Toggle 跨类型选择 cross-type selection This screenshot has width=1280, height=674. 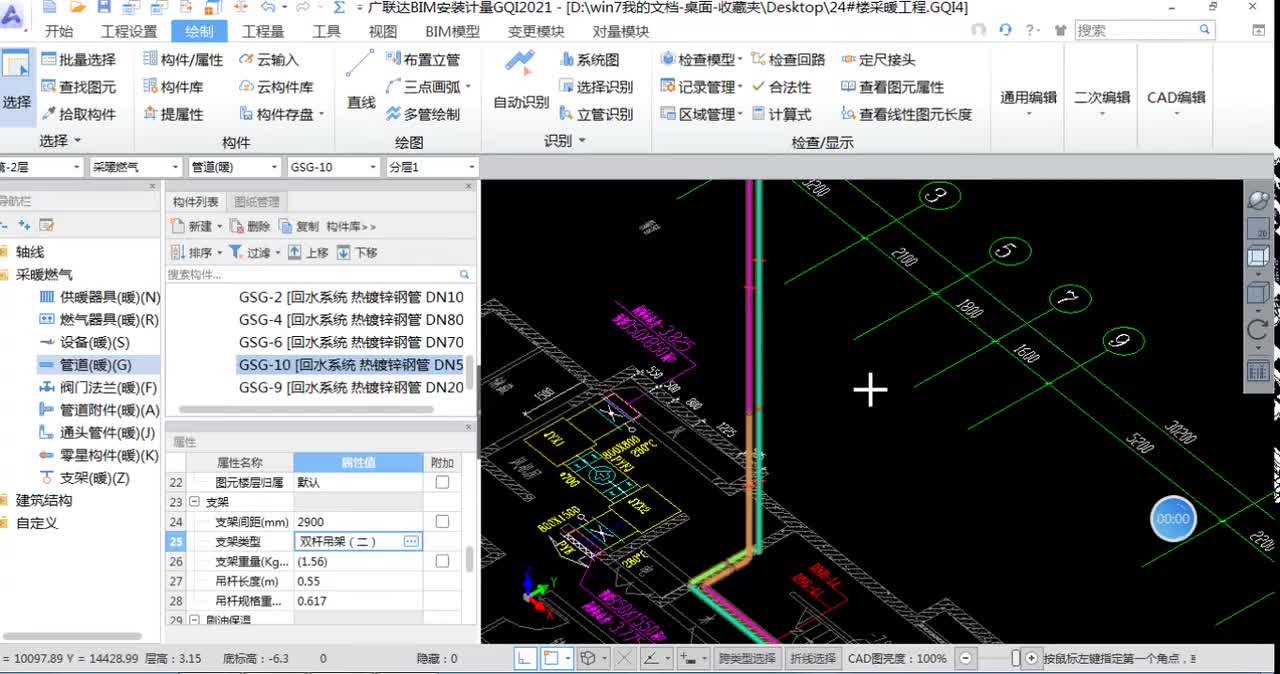coord(747,659)
